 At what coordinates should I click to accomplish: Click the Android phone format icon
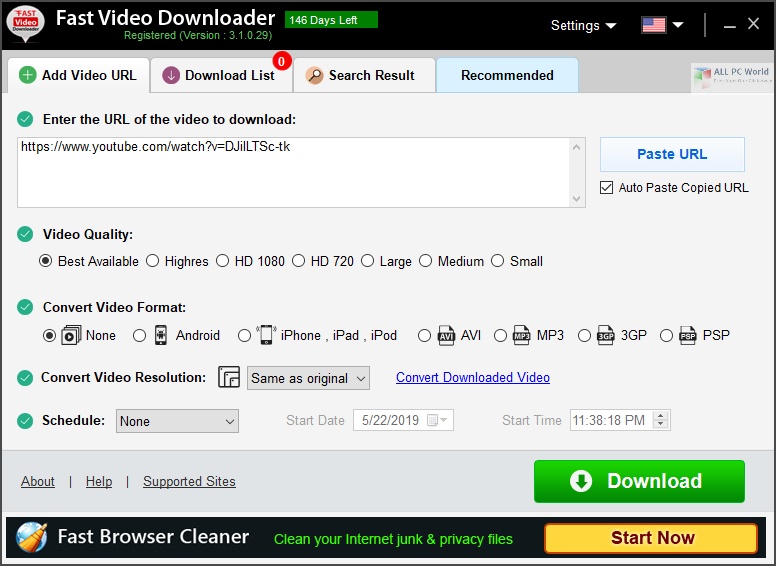(161, 335)
